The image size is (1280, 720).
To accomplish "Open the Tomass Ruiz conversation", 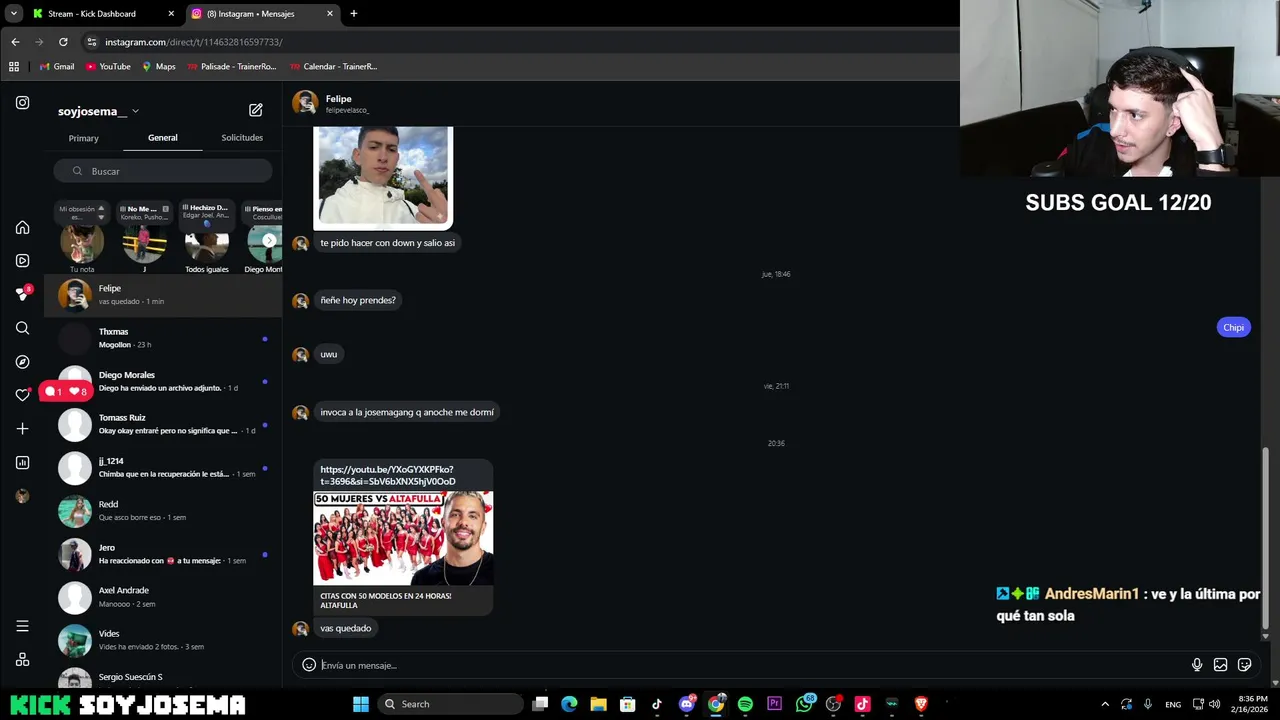I will coord(163,424).
